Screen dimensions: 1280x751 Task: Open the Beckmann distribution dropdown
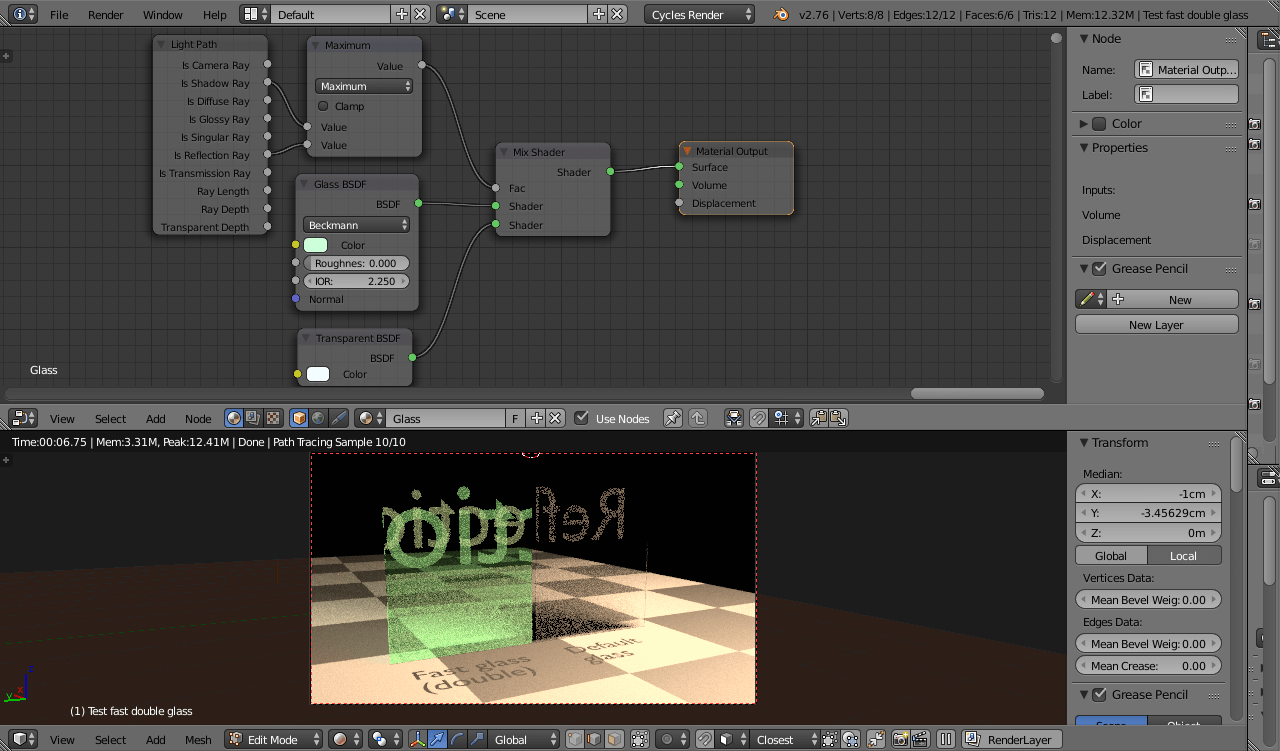tap(356, 224)
